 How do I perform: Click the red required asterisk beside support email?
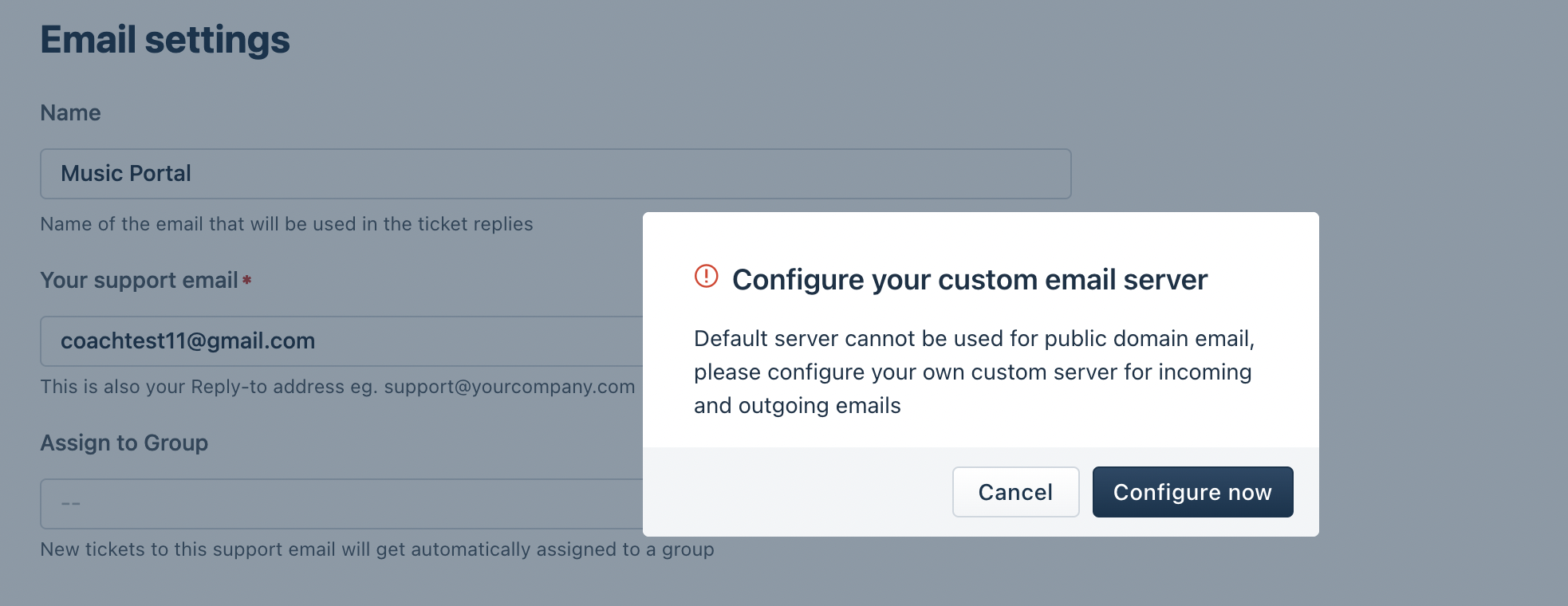pyautogui.click(x=247, y=280)
